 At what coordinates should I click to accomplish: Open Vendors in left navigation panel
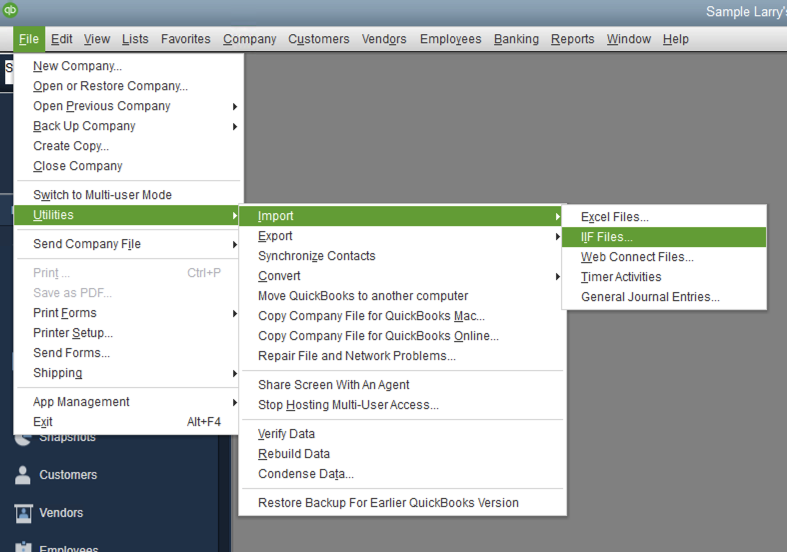coord(61,513)
